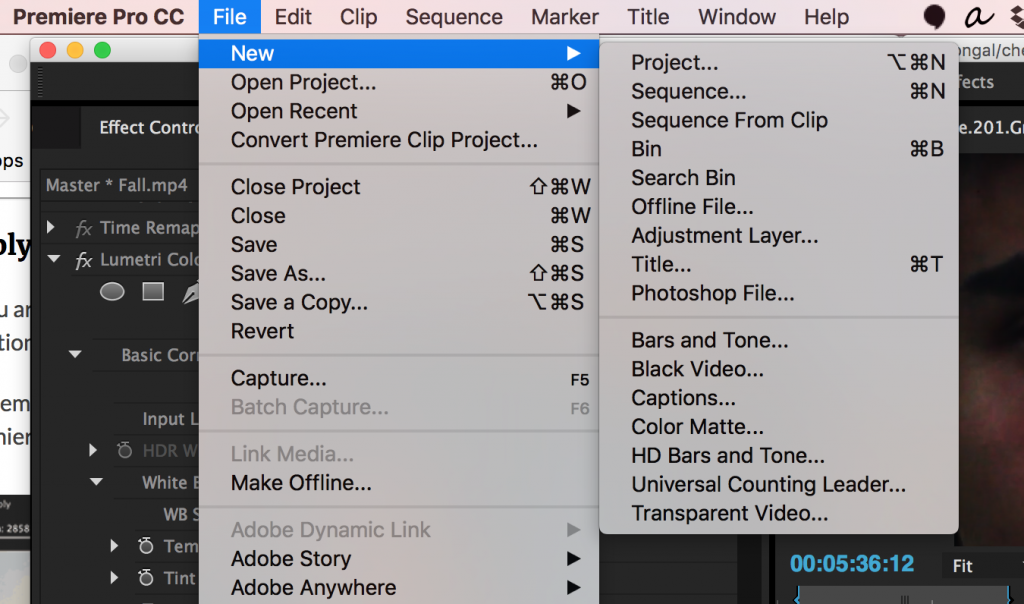Open the File menu in the menu bar
The width and height of the screenshot is (1024, 604).
coord(230,17)
